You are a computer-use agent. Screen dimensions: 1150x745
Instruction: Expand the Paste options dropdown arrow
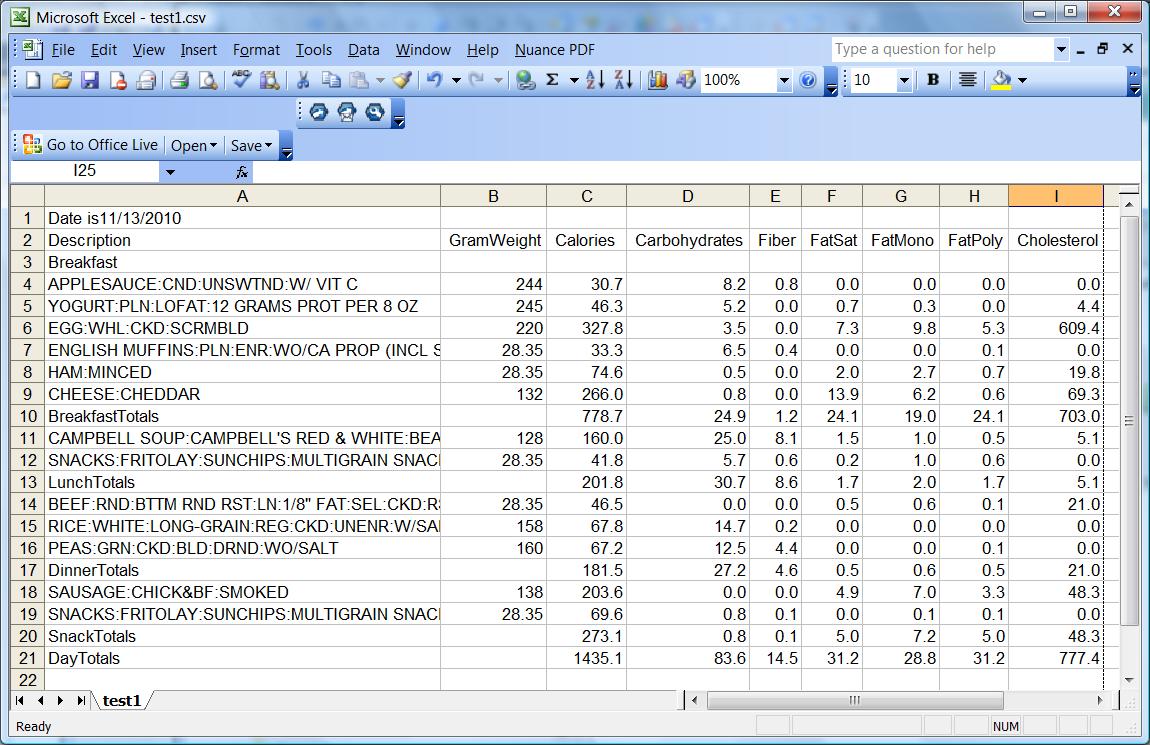(x=380, y=80)
